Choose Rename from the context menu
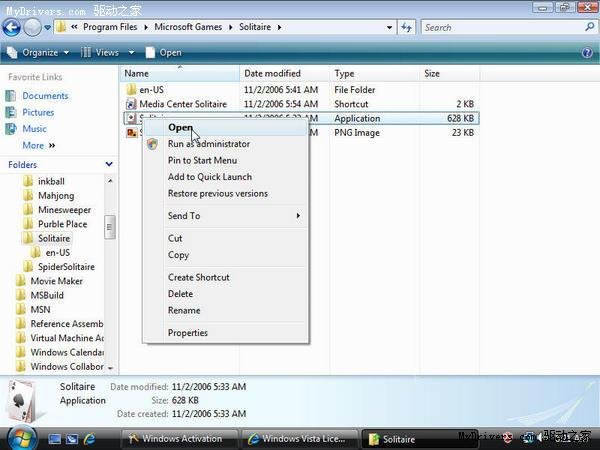Viewport: 600px width, 450px height. pyautogui.click(x=226, y=310)
